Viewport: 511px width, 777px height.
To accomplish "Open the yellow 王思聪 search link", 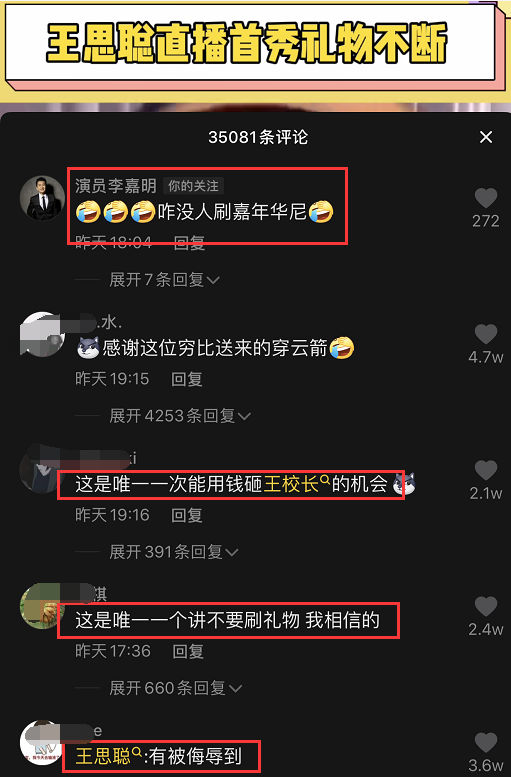I will click(109, 756).
